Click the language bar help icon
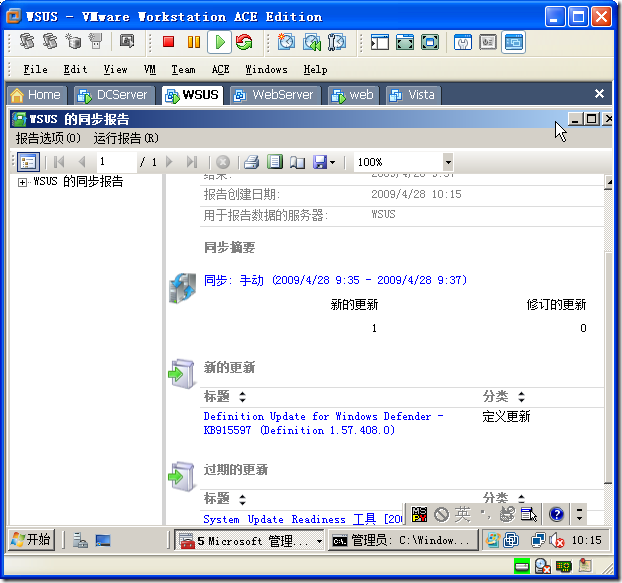This screenshot has height=583, width=622. [x=557, y=514]
